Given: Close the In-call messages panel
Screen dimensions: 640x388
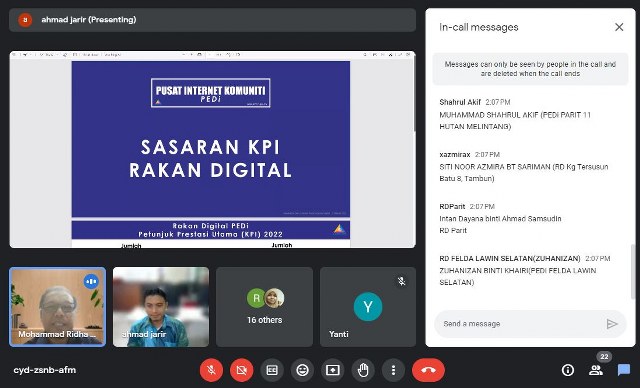Looking at the screenshot, I should coord(619,27).
